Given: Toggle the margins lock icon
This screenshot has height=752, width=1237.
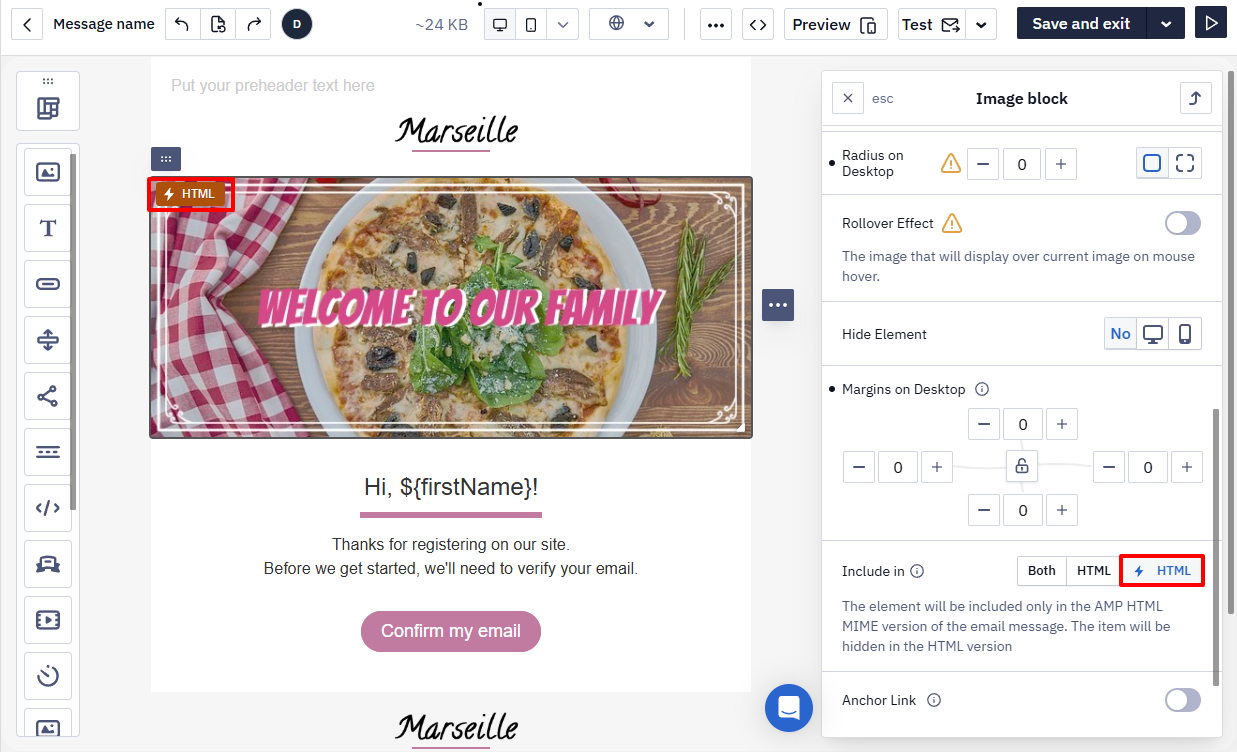Looking at the screenshot, I should (x=1022, y=466).
